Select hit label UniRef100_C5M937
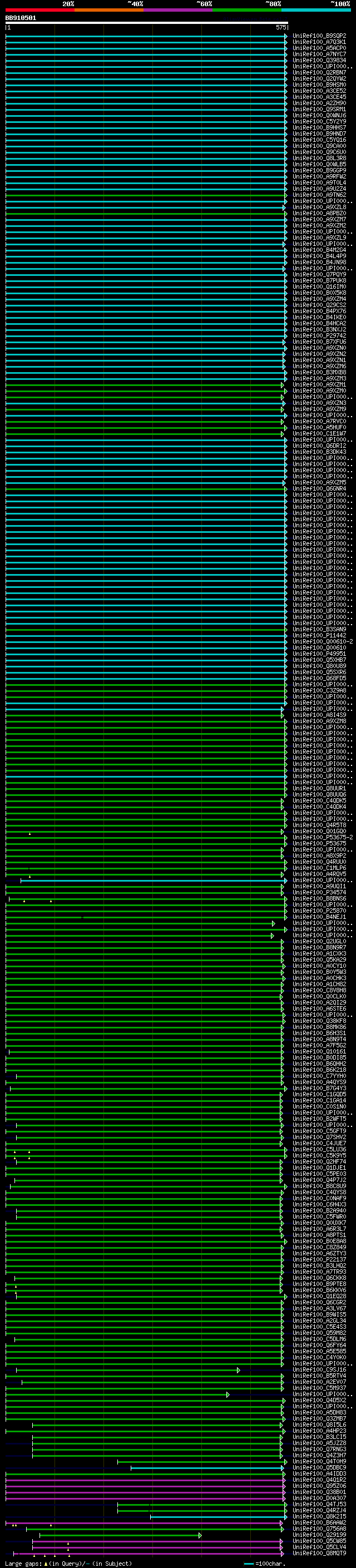Screen dimensions: 356x1568 tap(319, 1388)
